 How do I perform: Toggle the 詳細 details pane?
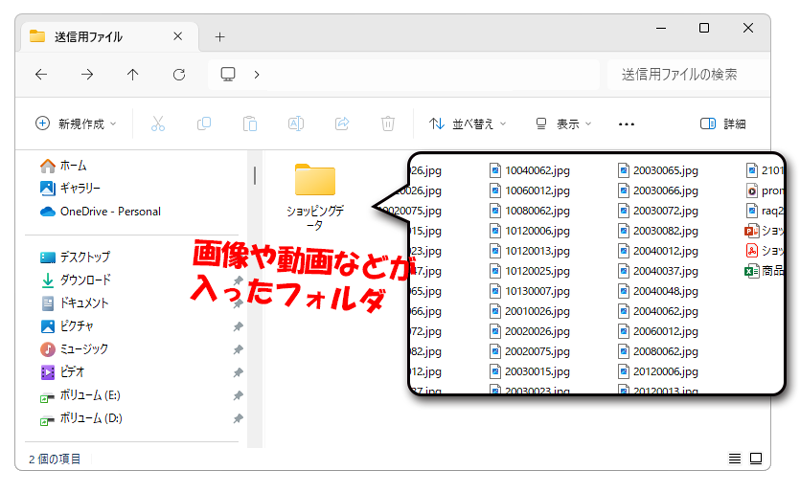pos(723,124)
